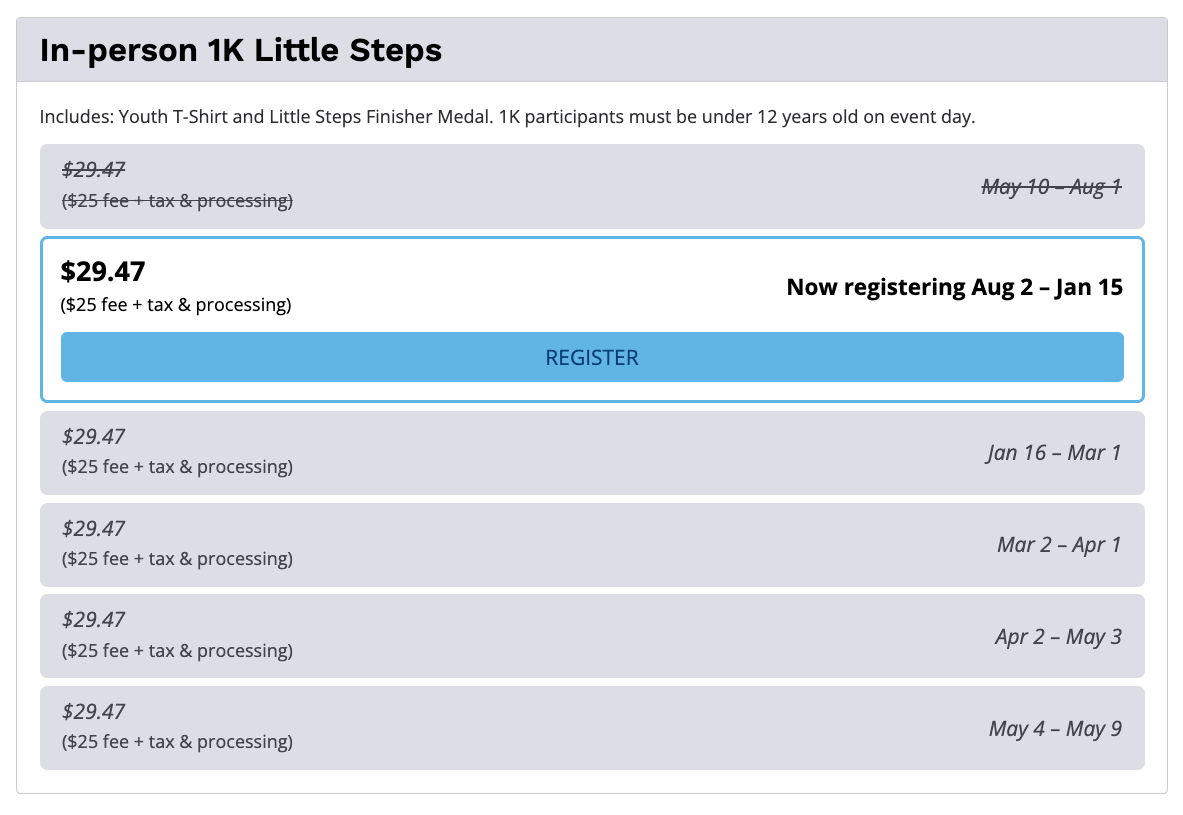Viewport: 1183px width, 815px height.
Task: Click the Youth T-Shirt and Finisher Medal description
Action: (x=506, y=117)
